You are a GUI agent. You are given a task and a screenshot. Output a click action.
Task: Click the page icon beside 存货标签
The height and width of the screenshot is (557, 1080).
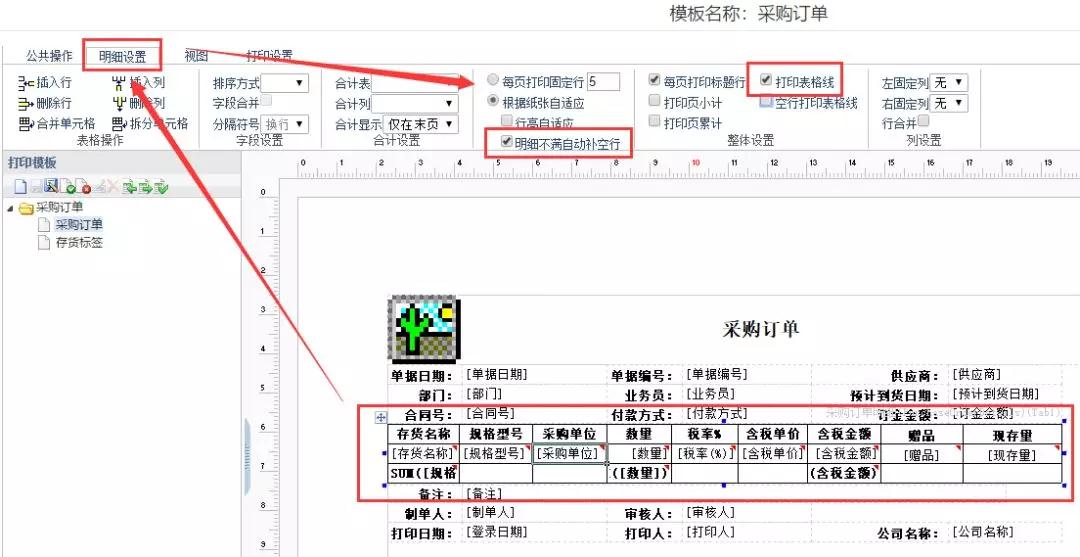(44, 242)
